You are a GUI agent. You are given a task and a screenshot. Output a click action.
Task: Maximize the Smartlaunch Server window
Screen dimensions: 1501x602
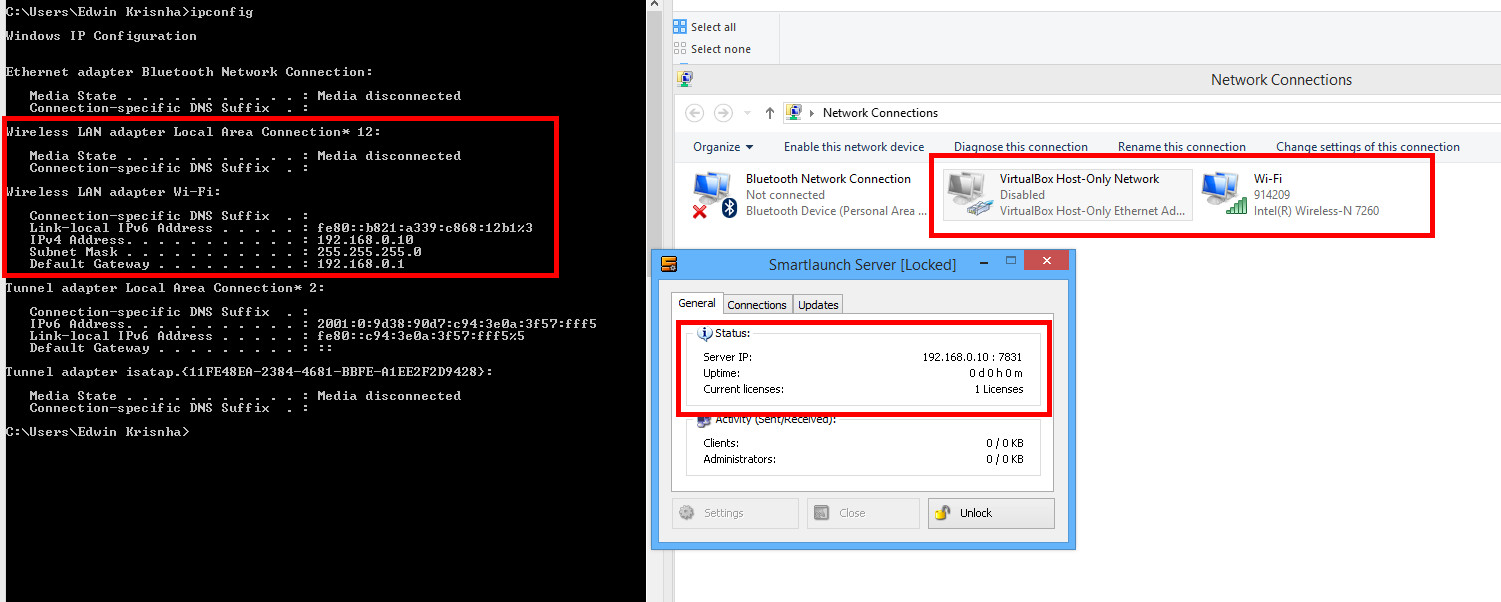click(x=1011, y=262)
